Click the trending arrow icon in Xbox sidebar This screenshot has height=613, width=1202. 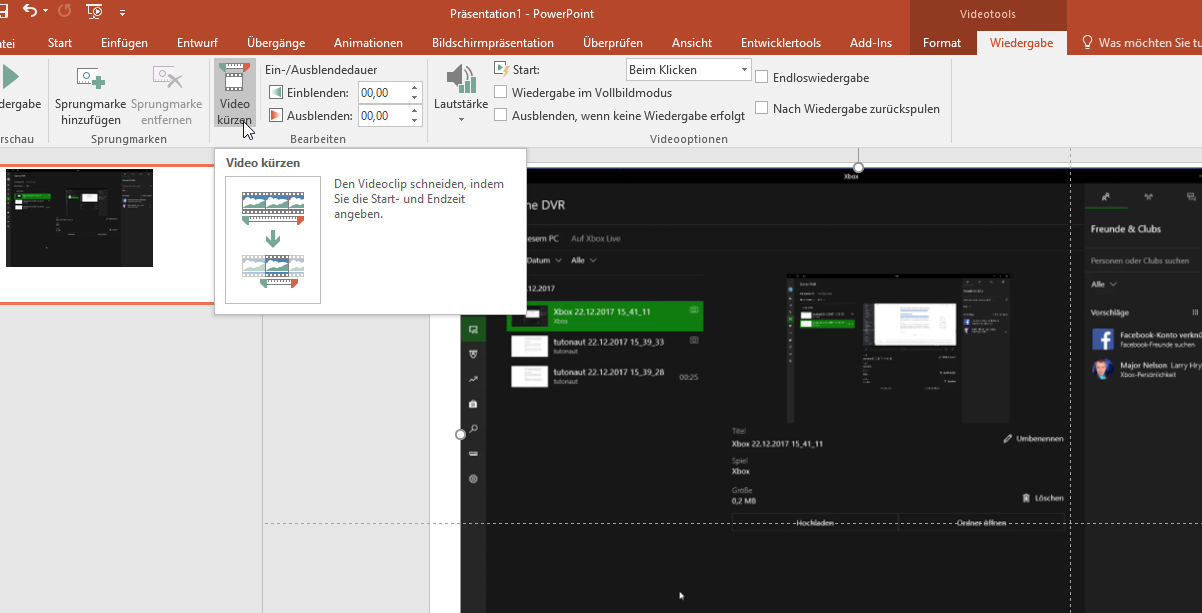coord(473,378)
